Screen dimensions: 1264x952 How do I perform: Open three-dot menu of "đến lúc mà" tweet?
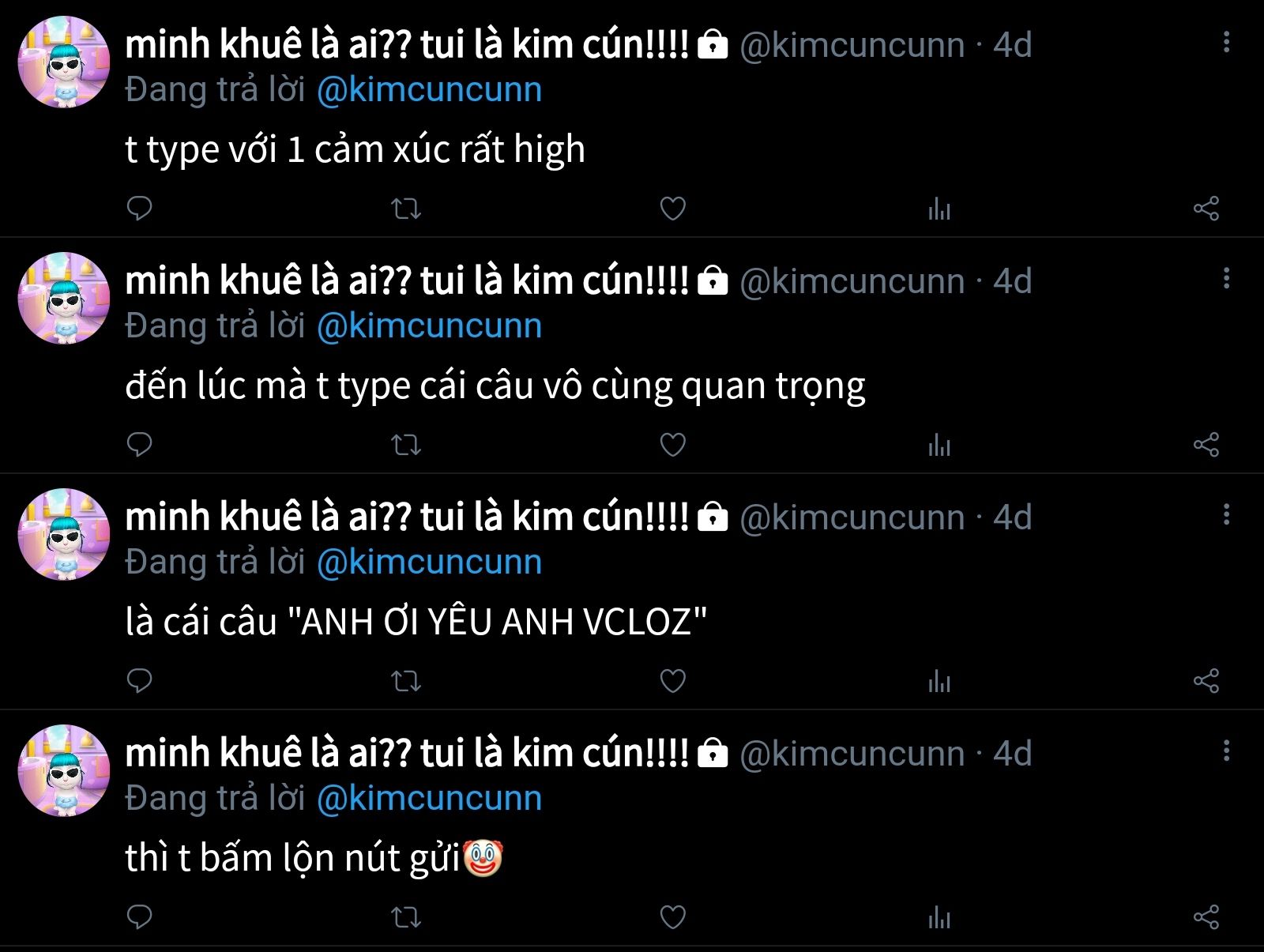point(1226,278)
